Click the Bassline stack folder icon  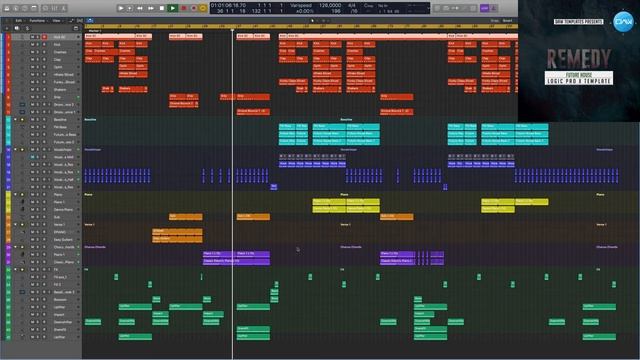tap(22, 120)
